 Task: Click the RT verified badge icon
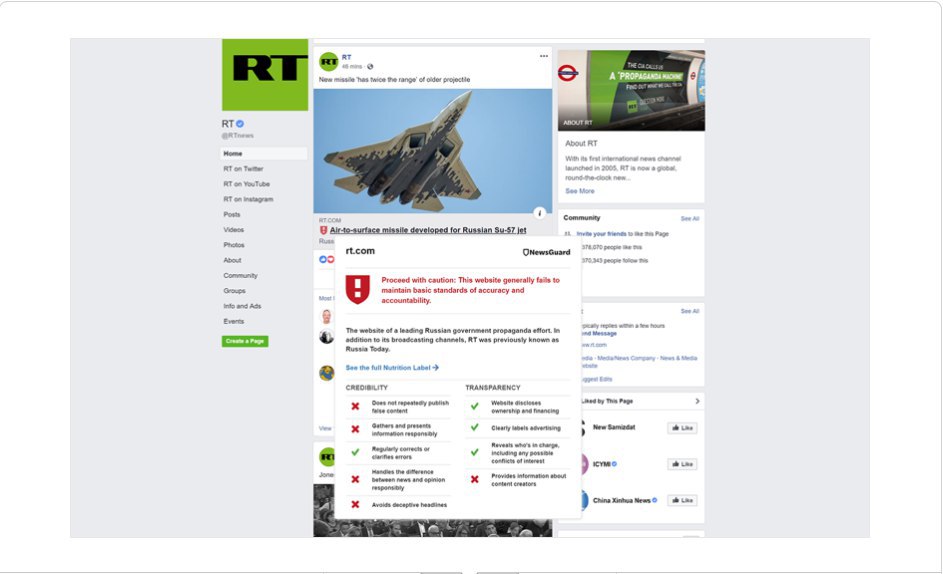(240, 123)
